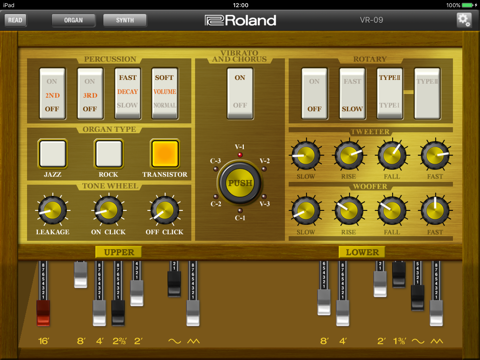
Task: Click the upper 8' drawbar handle
Action: (81, 275)
